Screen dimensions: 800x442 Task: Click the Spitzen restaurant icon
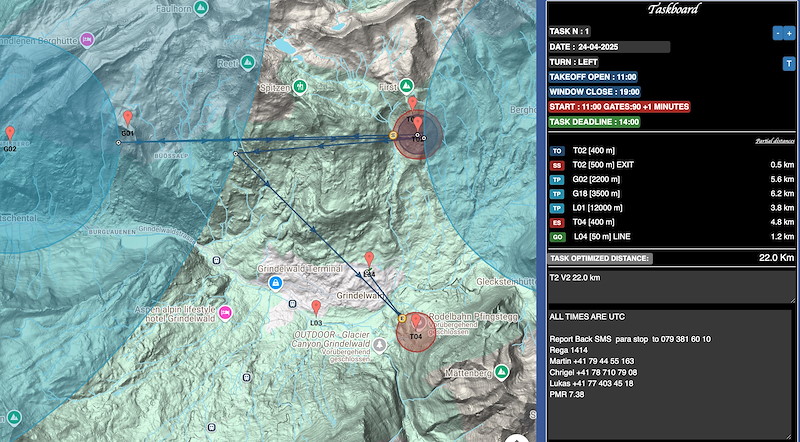click(x=301, y=86)
